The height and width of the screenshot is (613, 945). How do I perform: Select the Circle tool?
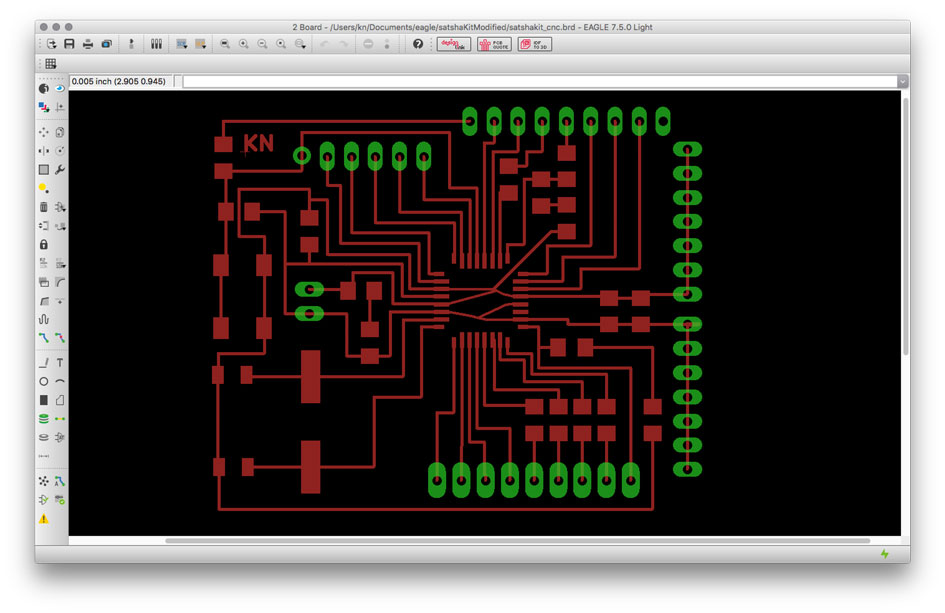point(43,382)
